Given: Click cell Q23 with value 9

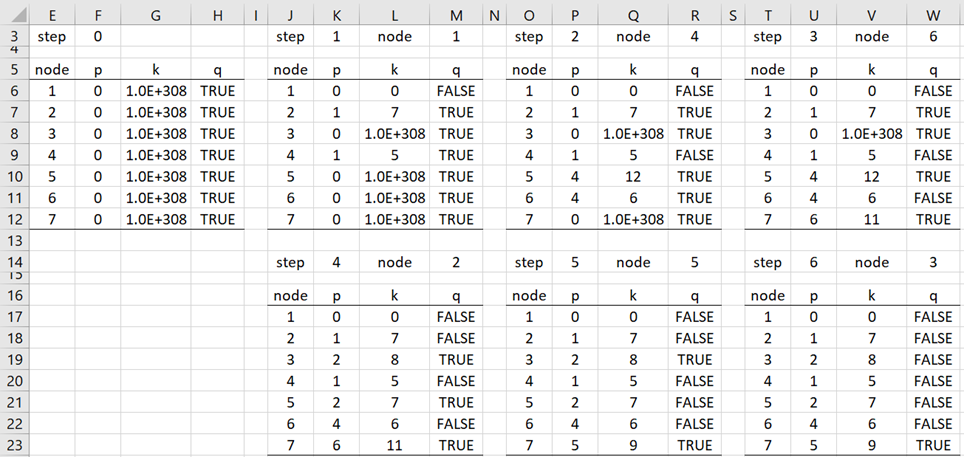Looking at the screenshot, I should coord(633,445).
